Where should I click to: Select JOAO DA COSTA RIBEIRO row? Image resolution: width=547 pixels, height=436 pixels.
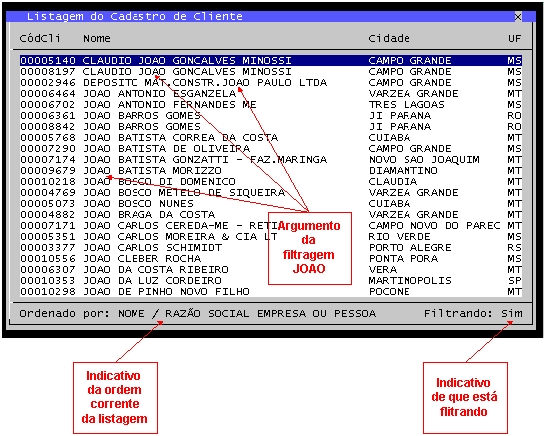pos(271,269)
